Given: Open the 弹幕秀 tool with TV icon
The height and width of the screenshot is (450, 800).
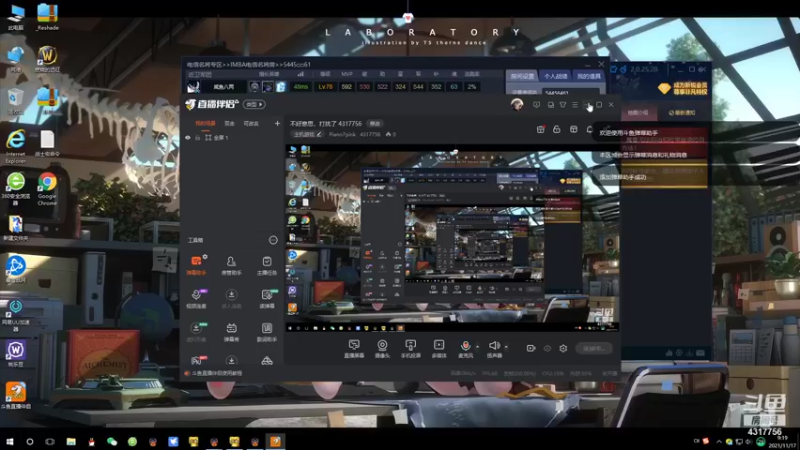Looking at the screenshot, I should pyautogui.click(x=231, y=332).
